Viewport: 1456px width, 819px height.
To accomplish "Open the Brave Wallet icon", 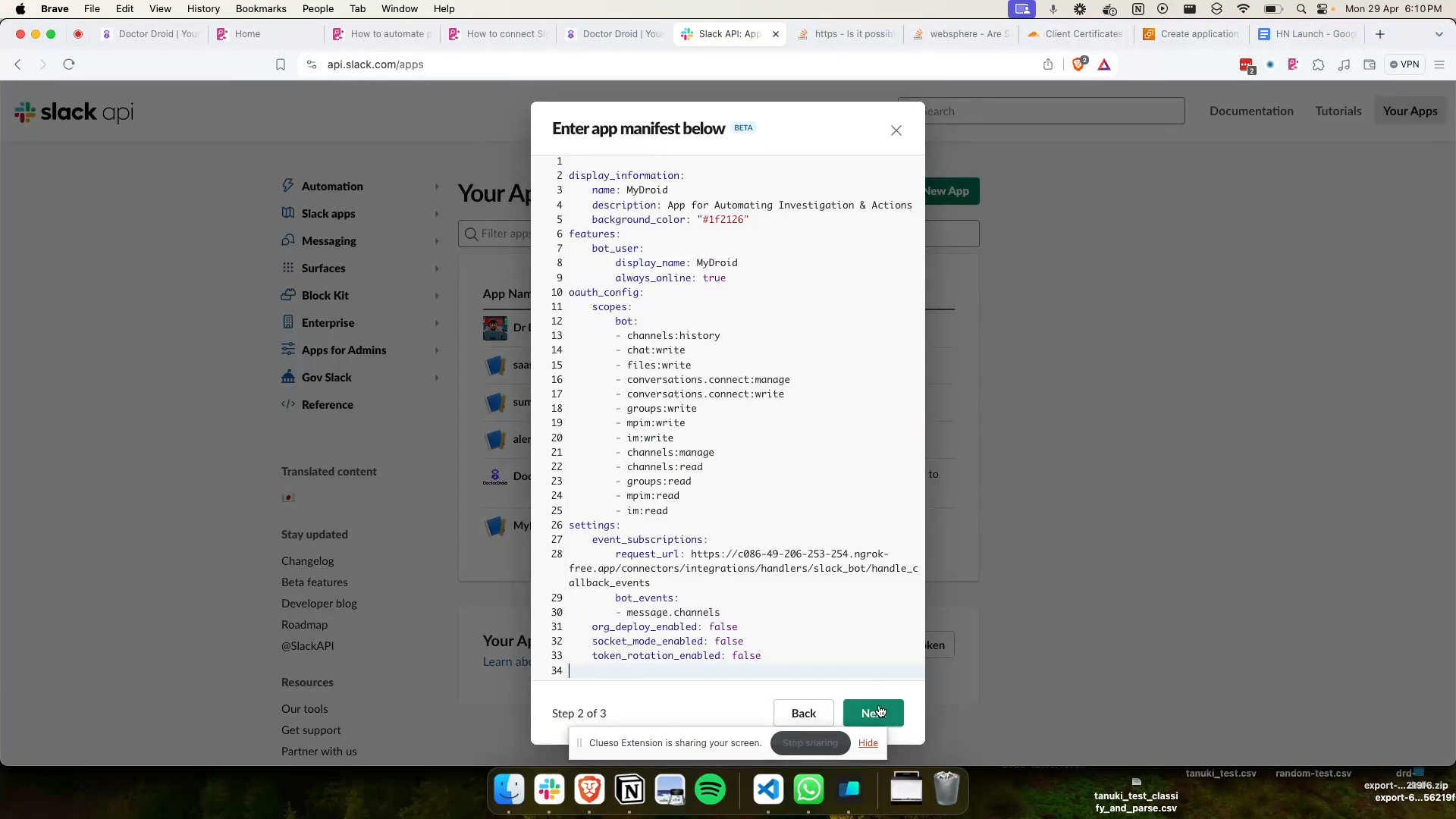I will pos(1370,64).
